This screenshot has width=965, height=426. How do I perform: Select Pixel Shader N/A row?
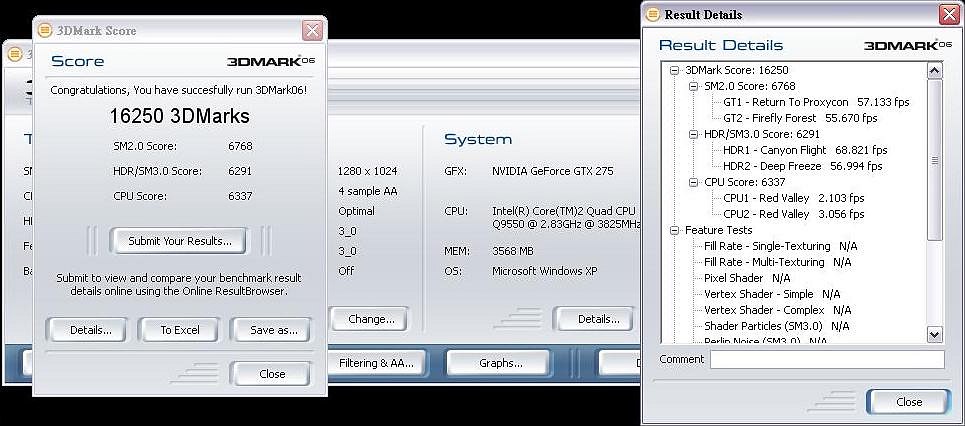tap(748, 278)
